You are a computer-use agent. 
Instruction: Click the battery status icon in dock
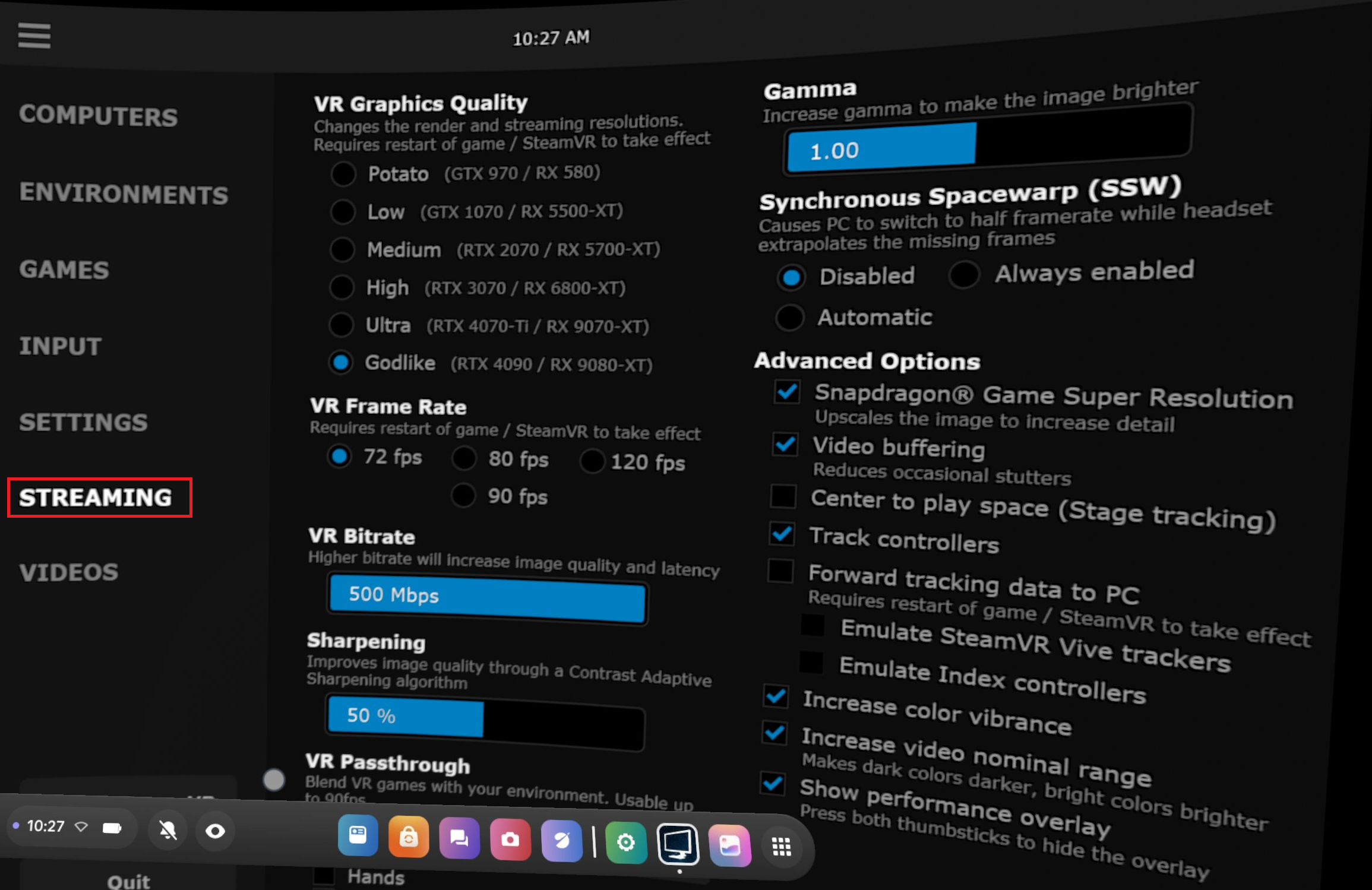(x=112, y=828)
